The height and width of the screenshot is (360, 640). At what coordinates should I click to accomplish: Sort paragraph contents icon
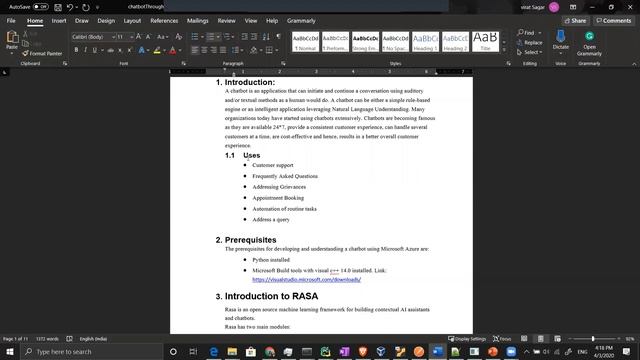point(266,37)
